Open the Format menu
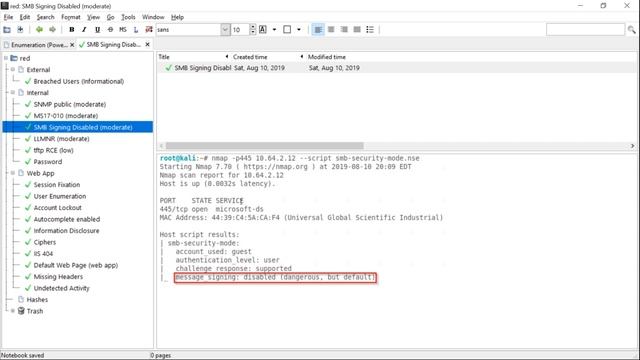This screenshot has height=360, width=640. [x=71, y=17]
